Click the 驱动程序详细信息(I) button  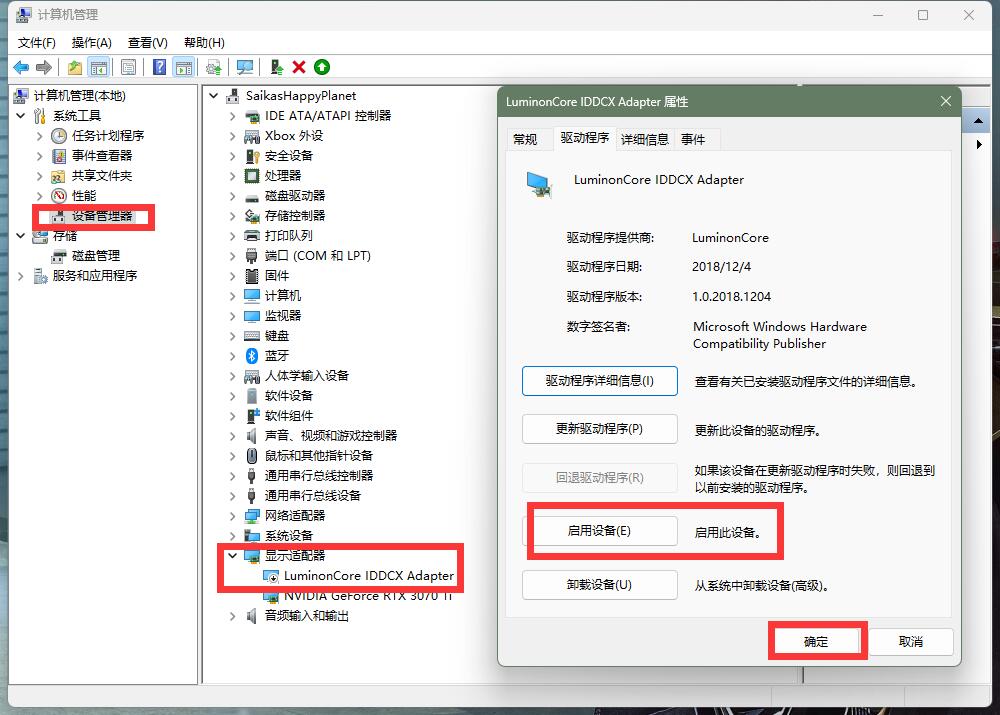599,381
